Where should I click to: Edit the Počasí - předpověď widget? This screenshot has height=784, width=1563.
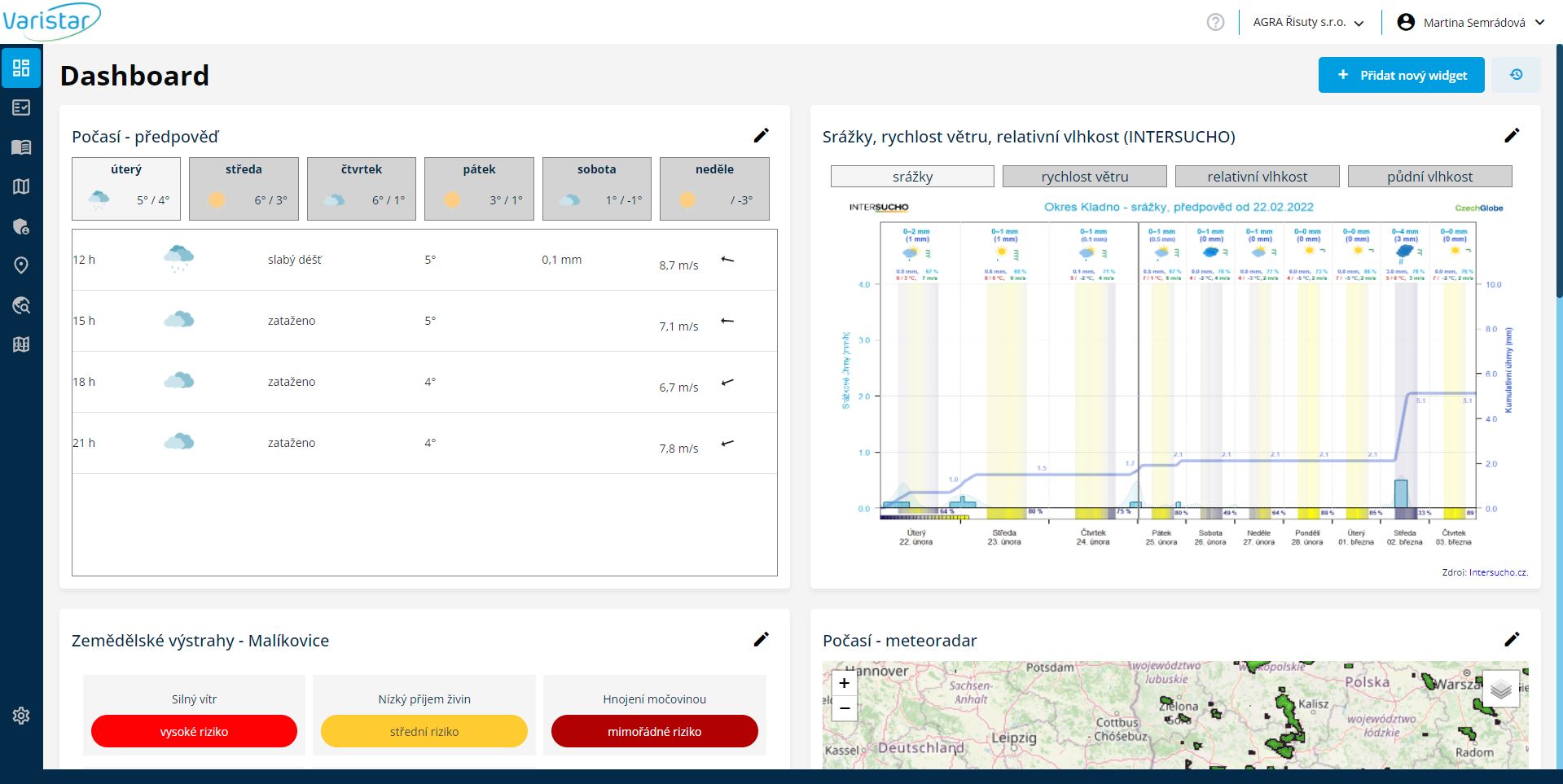[x=762, y=136]
